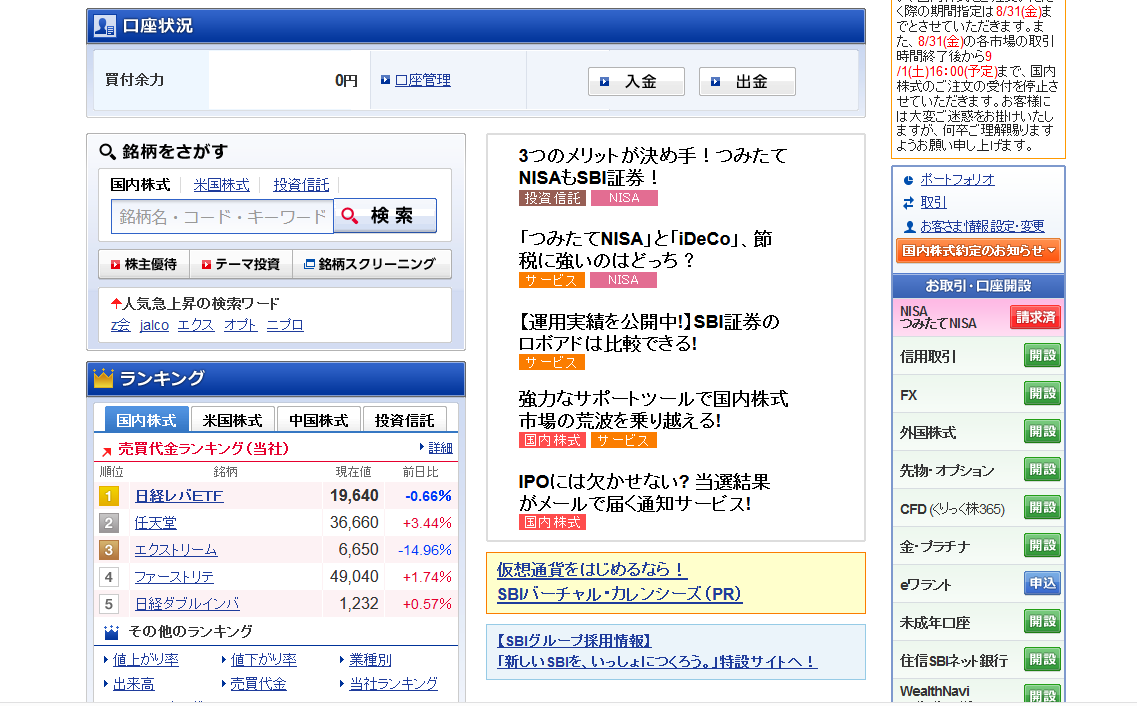Click the 出金 withdrawal button
The image size is (1137, 706).
coord(747,81)
